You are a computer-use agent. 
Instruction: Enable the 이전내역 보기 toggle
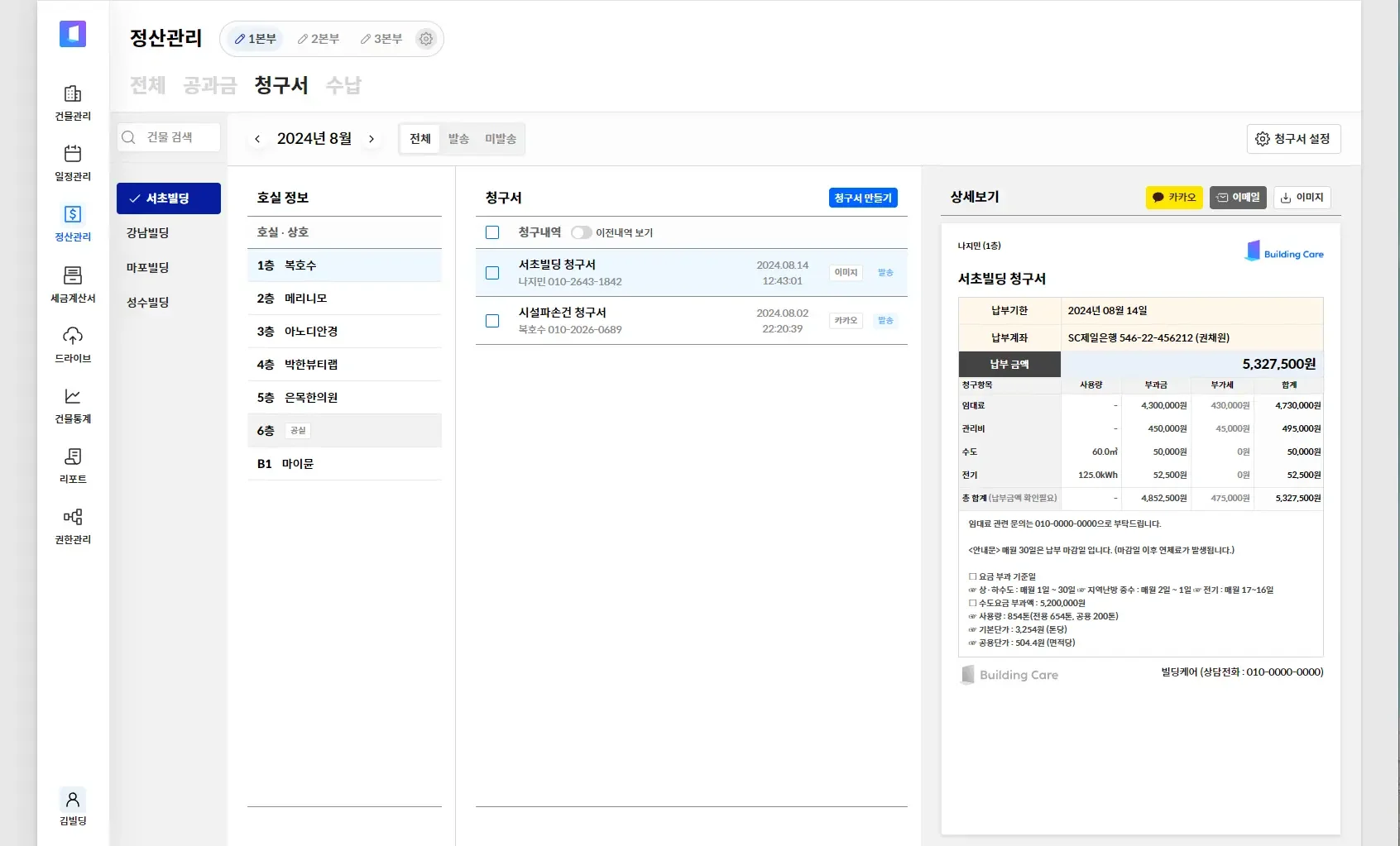(582, 232)
